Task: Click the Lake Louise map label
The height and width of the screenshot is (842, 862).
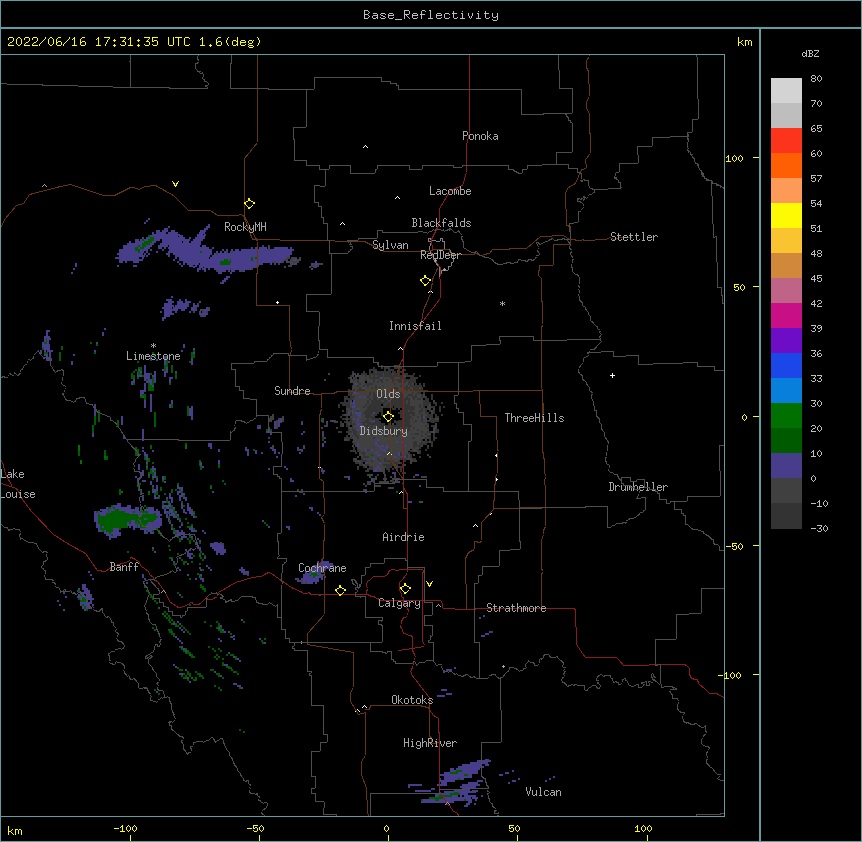Action: pos(17,484)
